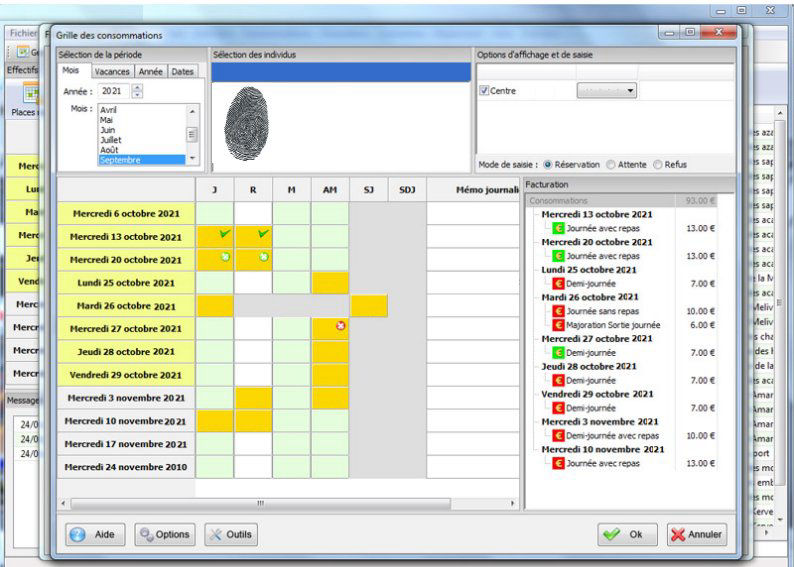Click the J column header

click(x=215, y=190)
